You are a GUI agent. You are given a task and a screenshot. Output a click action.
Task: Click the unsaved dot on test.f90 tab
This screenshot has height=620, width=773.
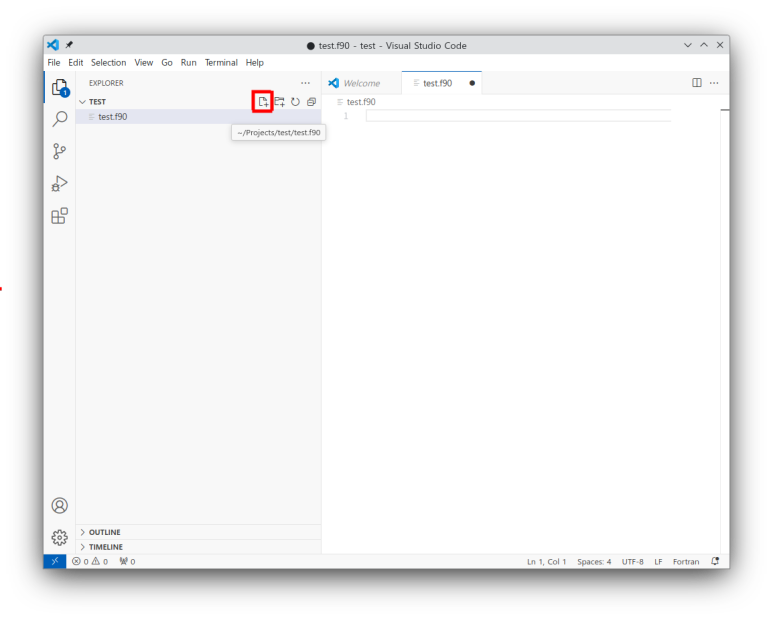point(472,83)
